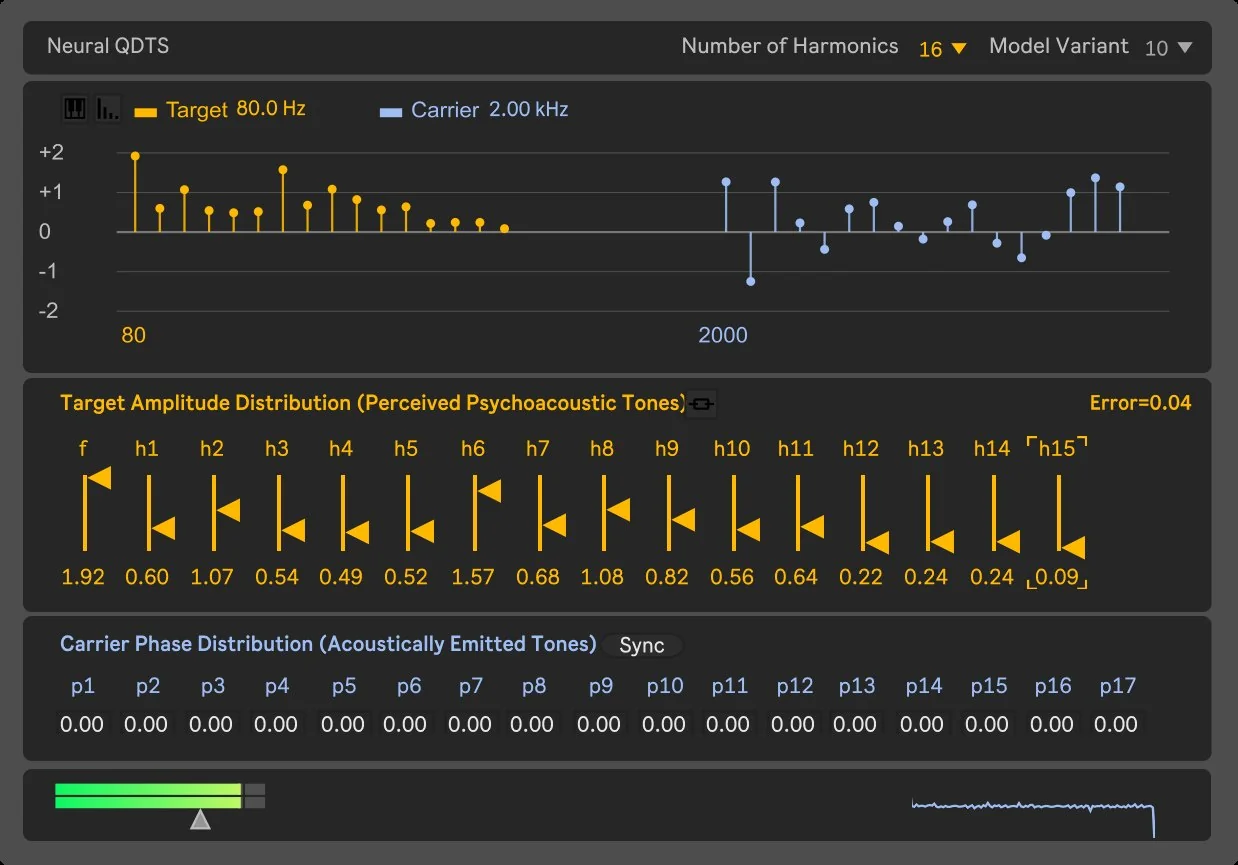Adjust the h10 amplitude slider
The height and width of the screenshot is (865, 1238).
click(746, 512)
